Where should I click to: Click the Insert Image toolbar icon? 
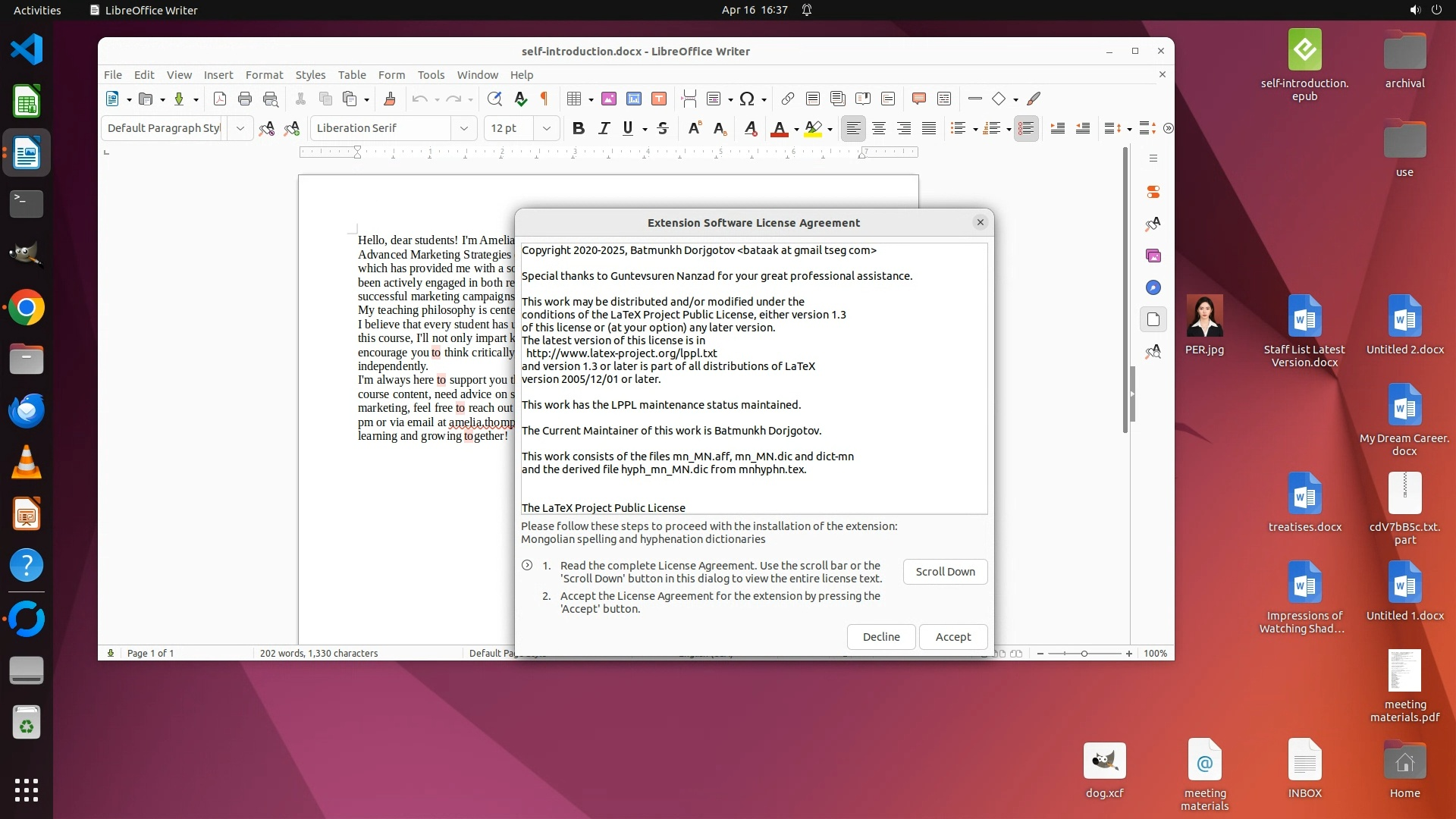point(609,99)
